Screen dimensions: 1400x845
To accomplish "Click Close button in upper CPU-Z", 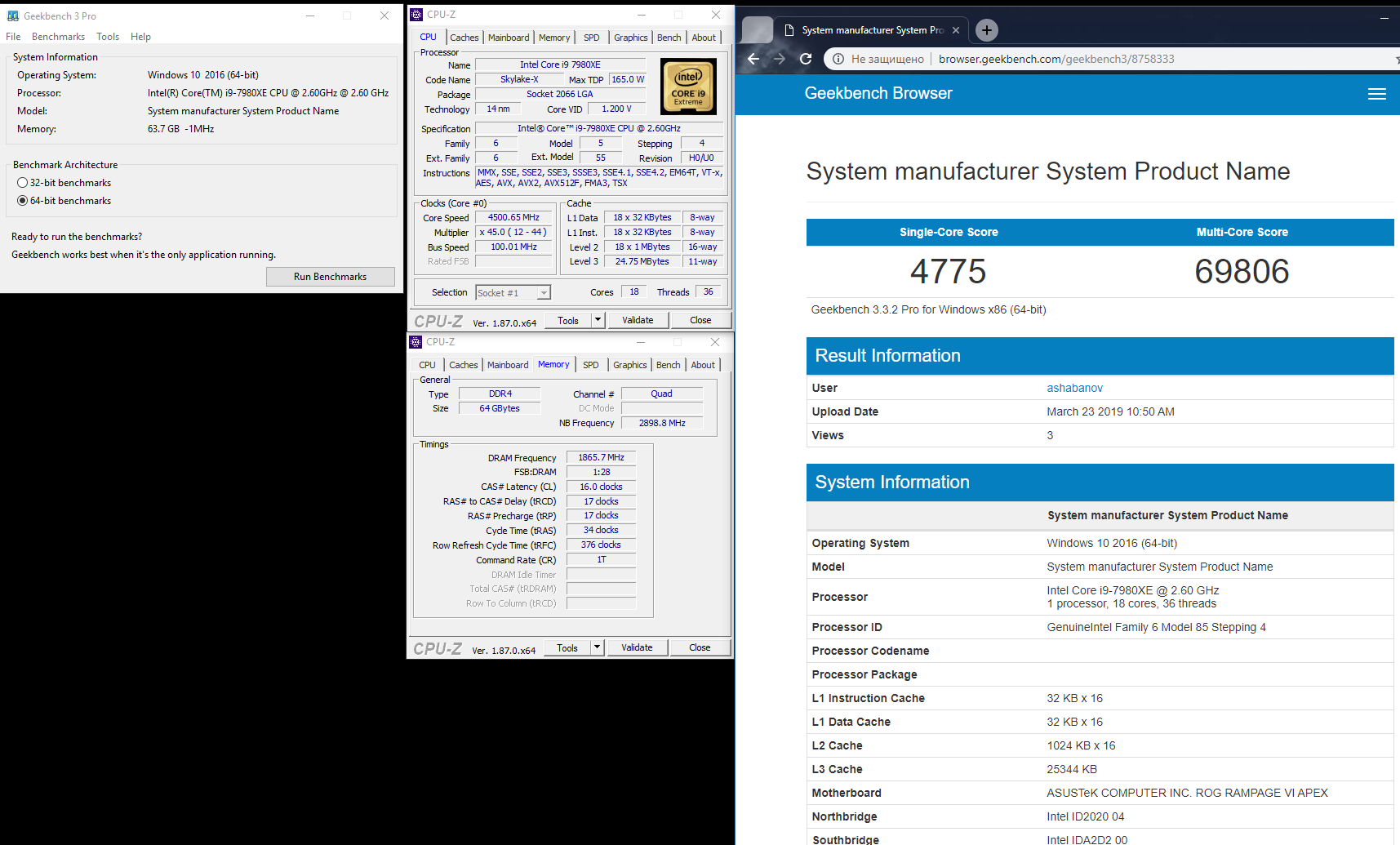I will (x=700, y=320).
